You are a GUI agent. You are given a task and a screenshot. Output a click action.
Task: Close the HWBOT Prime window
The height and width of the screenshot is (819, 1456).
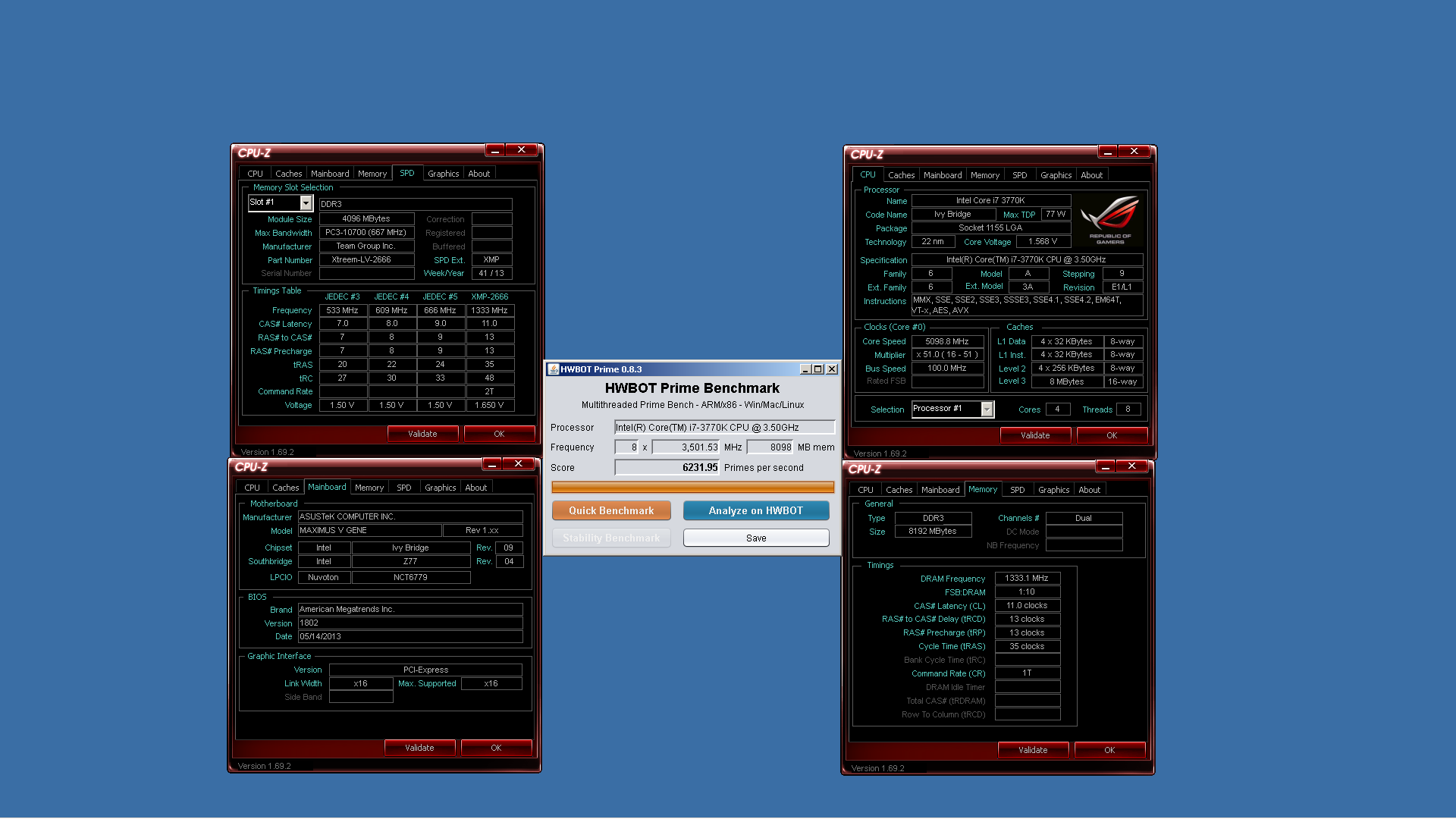coord(832,369)
